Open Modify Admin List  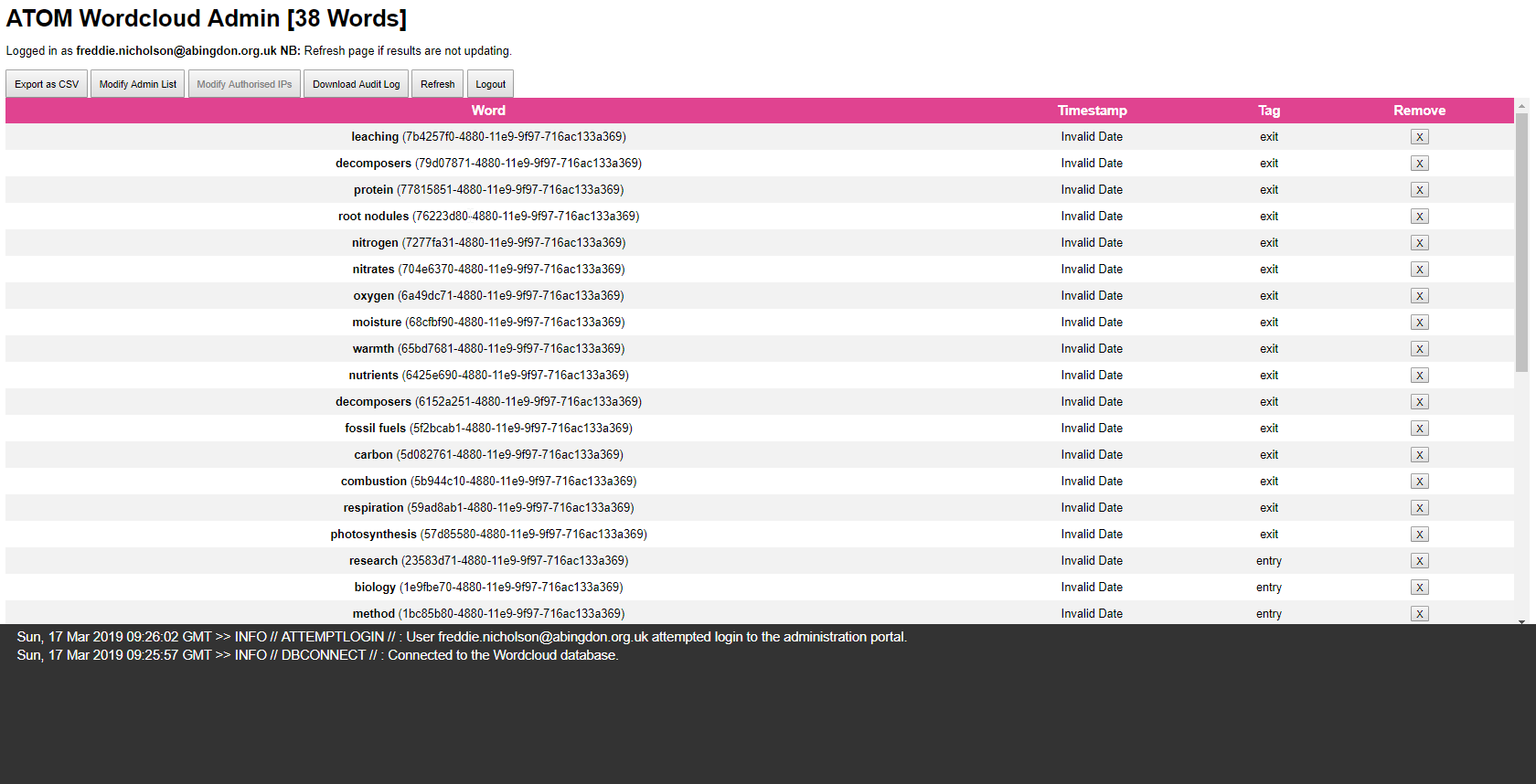tap(138, 84)
